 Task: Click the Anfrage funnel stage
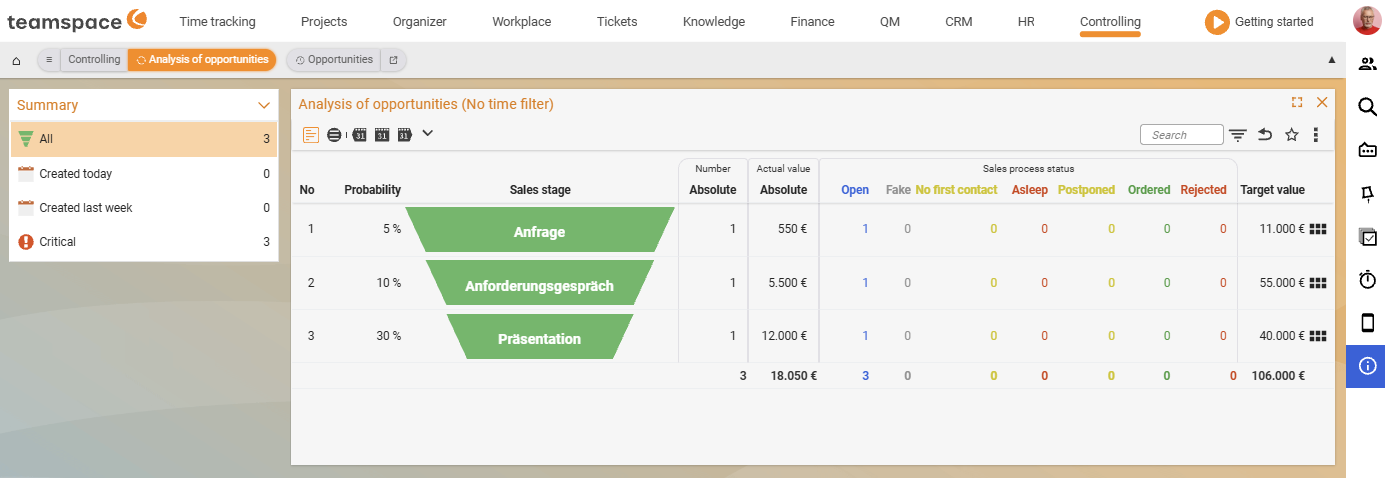coord(540,231)
